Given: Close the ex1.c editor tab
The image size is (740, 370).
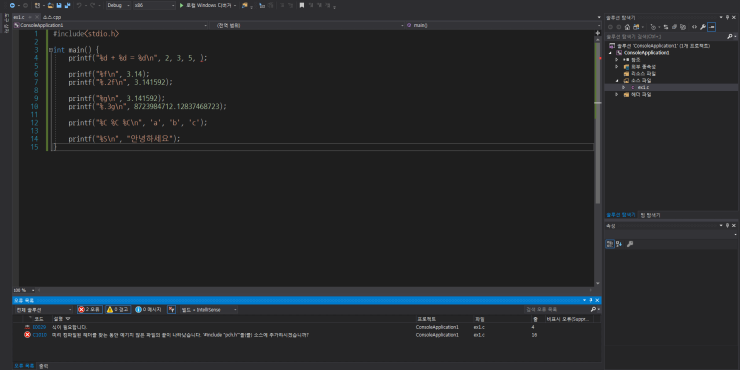Looking at the screenshot, I should (x=37, y=17).
